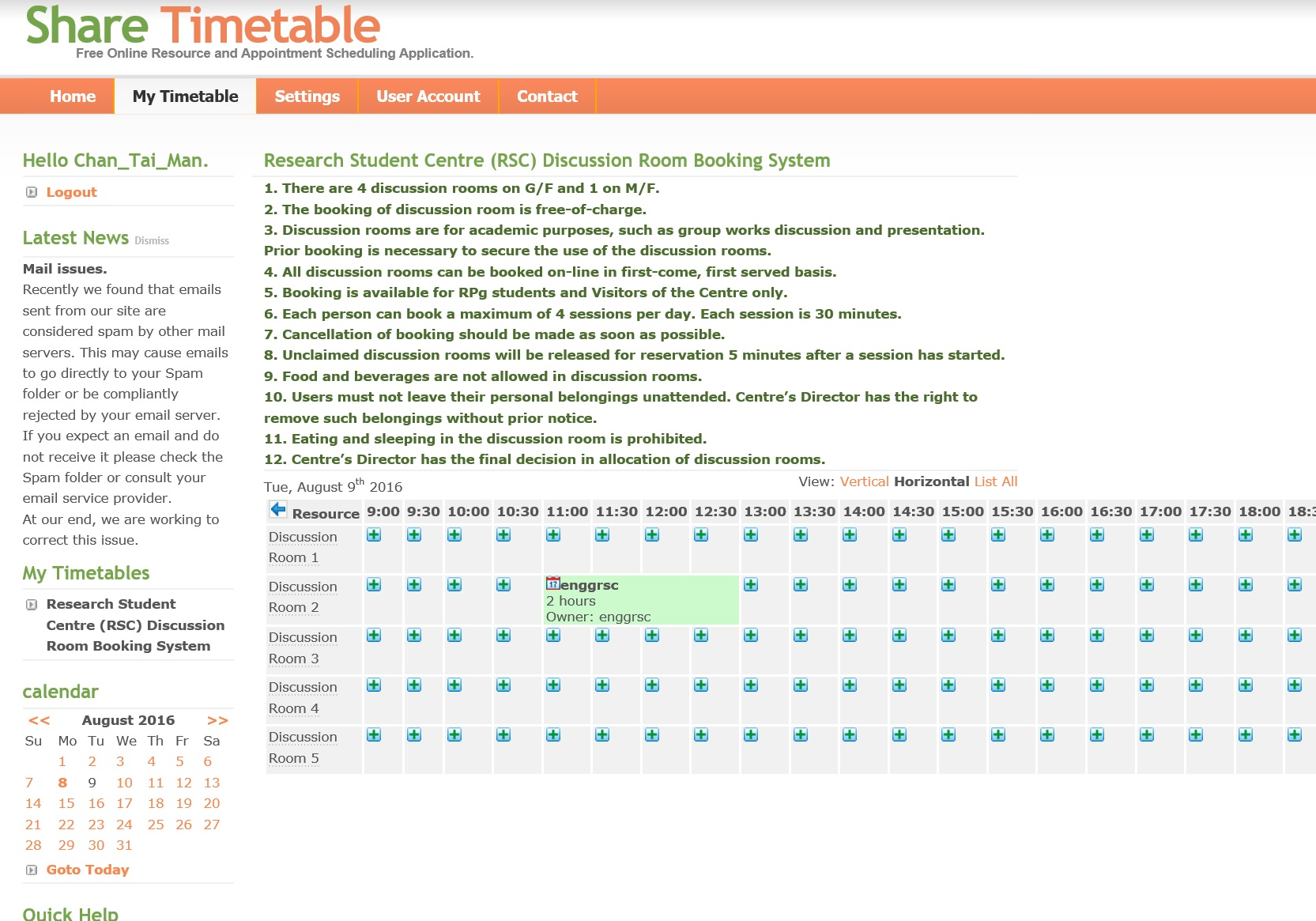Add booking for Discussion Room 4 at 17:00
Viewport: 1316px width, 921px height.
(1147, 685)
